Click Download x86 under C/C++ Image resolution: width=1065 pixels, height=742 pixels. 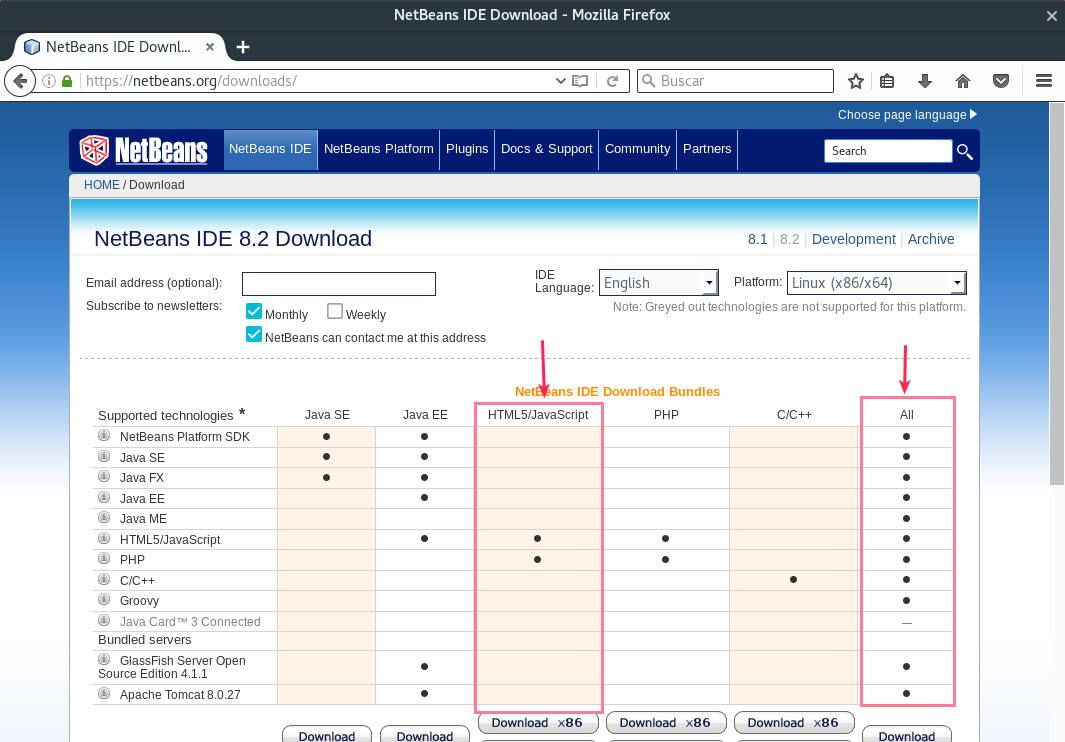point(794,723)
